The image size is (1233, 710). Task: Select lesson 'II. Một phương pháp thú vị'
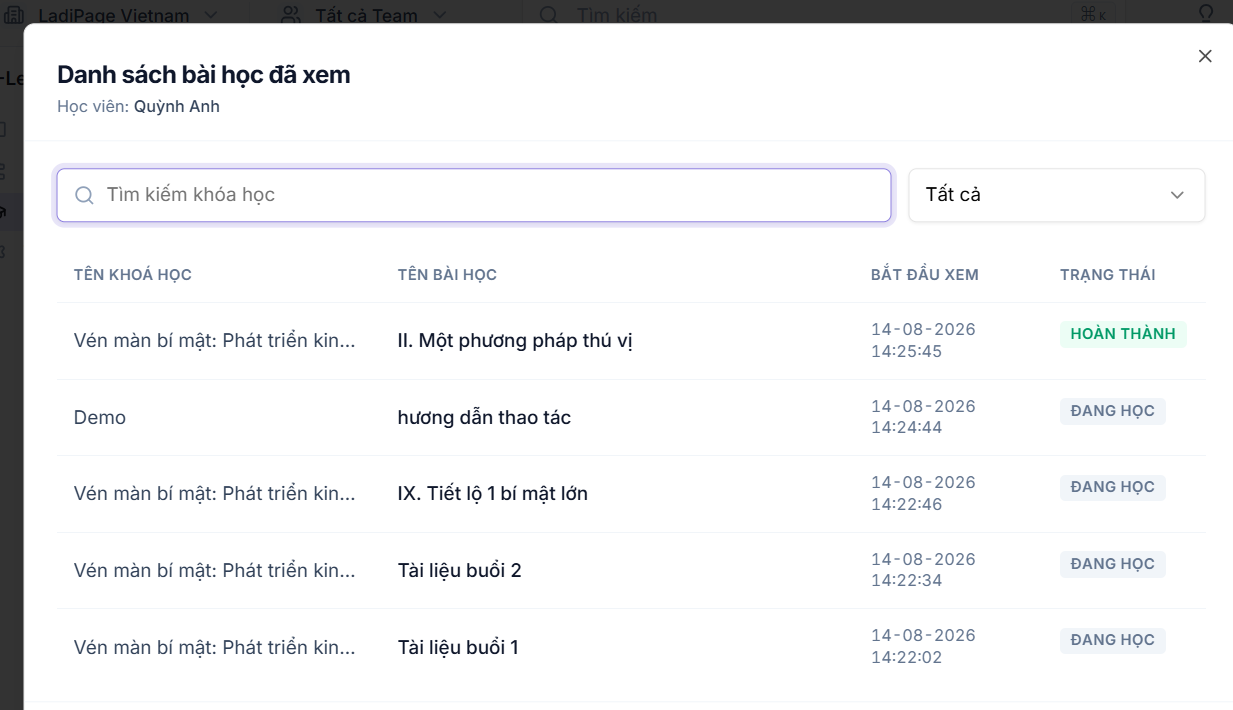515,341
